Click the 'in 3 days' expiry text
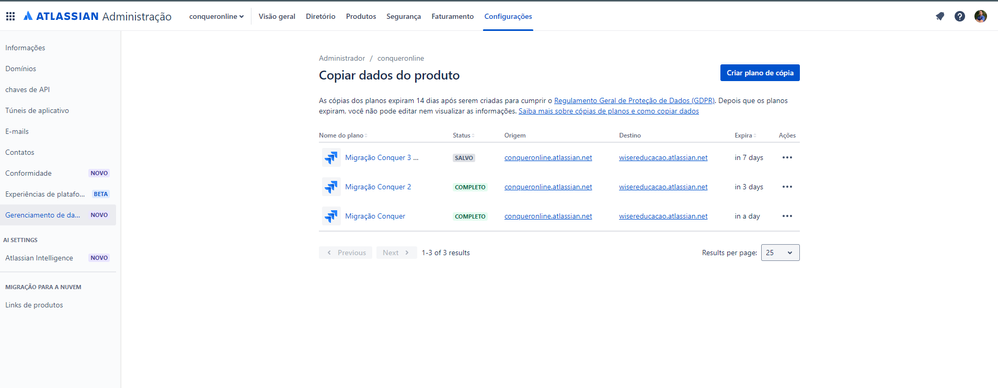The image size is (998, 388). (748, 187)
